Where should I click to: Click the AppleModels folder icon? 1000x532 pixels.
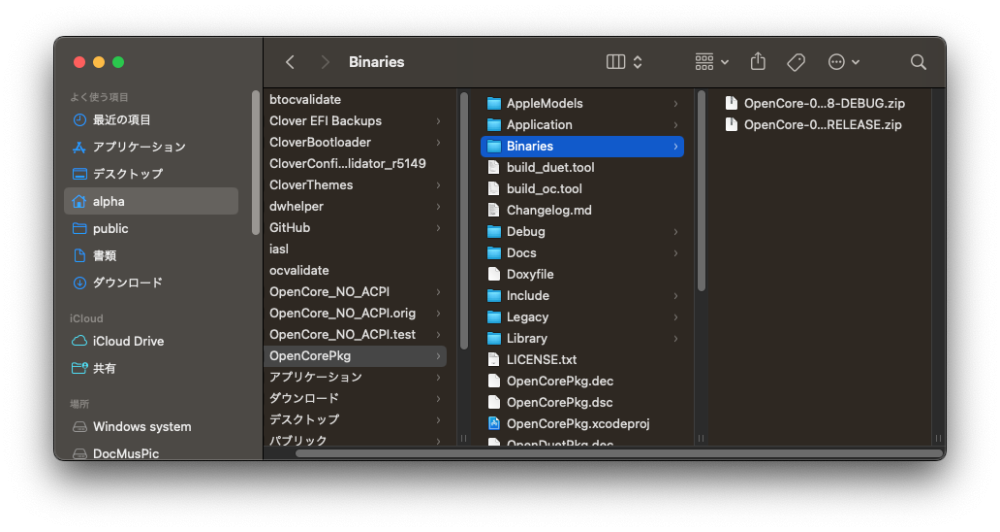(x=494, y=103)
